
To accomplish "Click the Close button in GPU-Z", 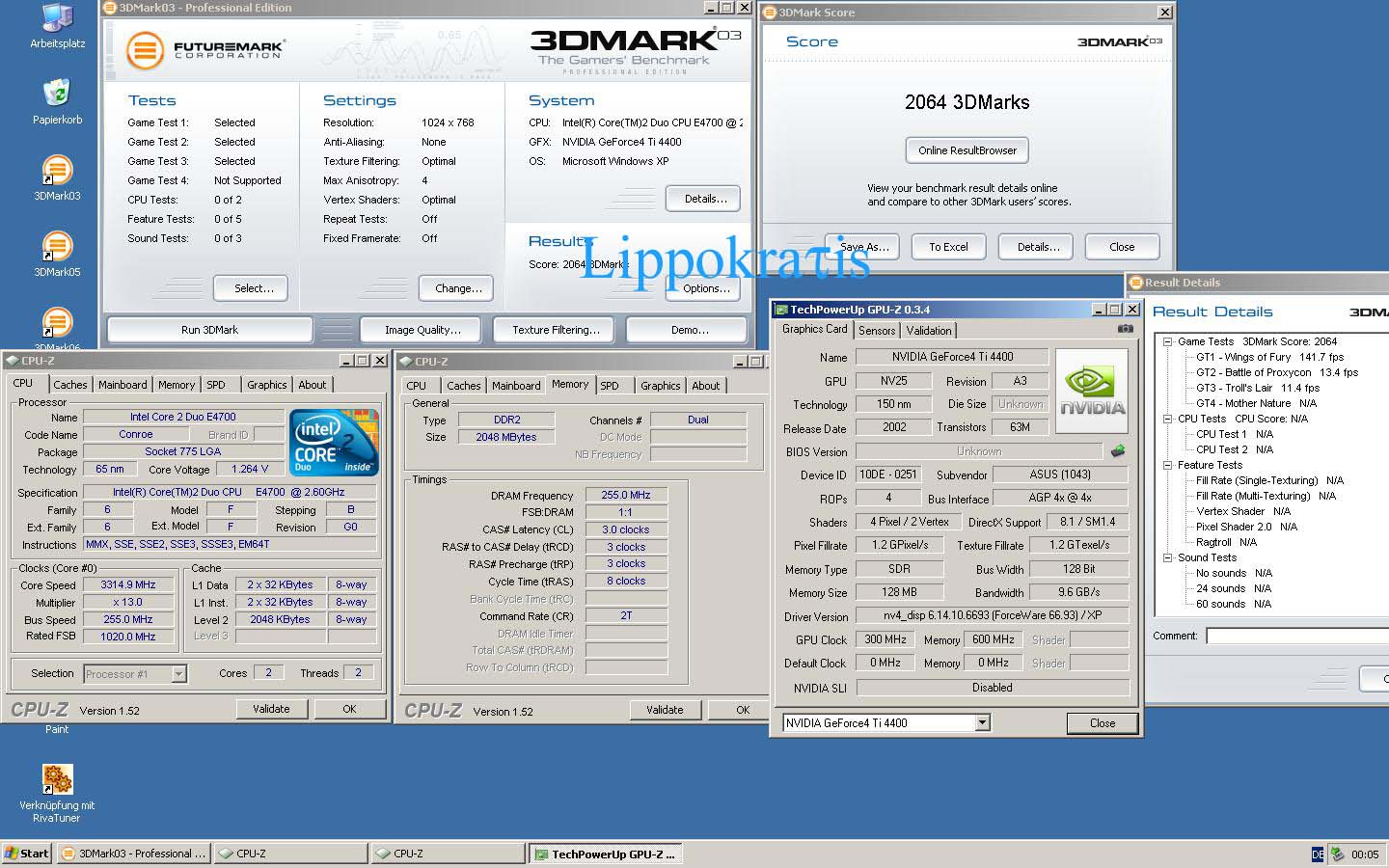I will pos(1103,723).
